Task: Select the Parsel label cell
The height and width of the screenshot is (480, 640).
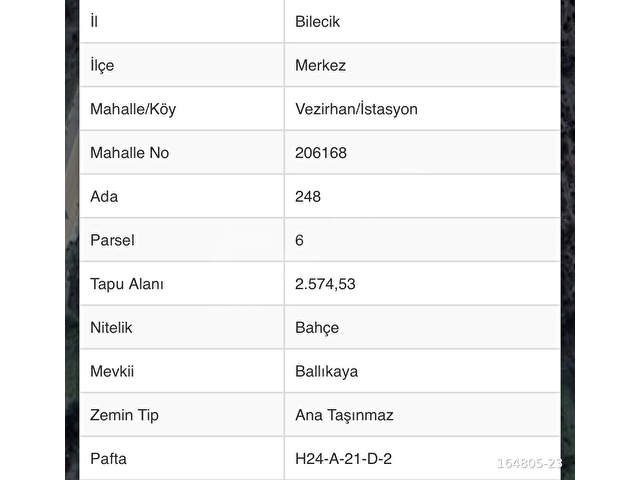Action: 182,240
